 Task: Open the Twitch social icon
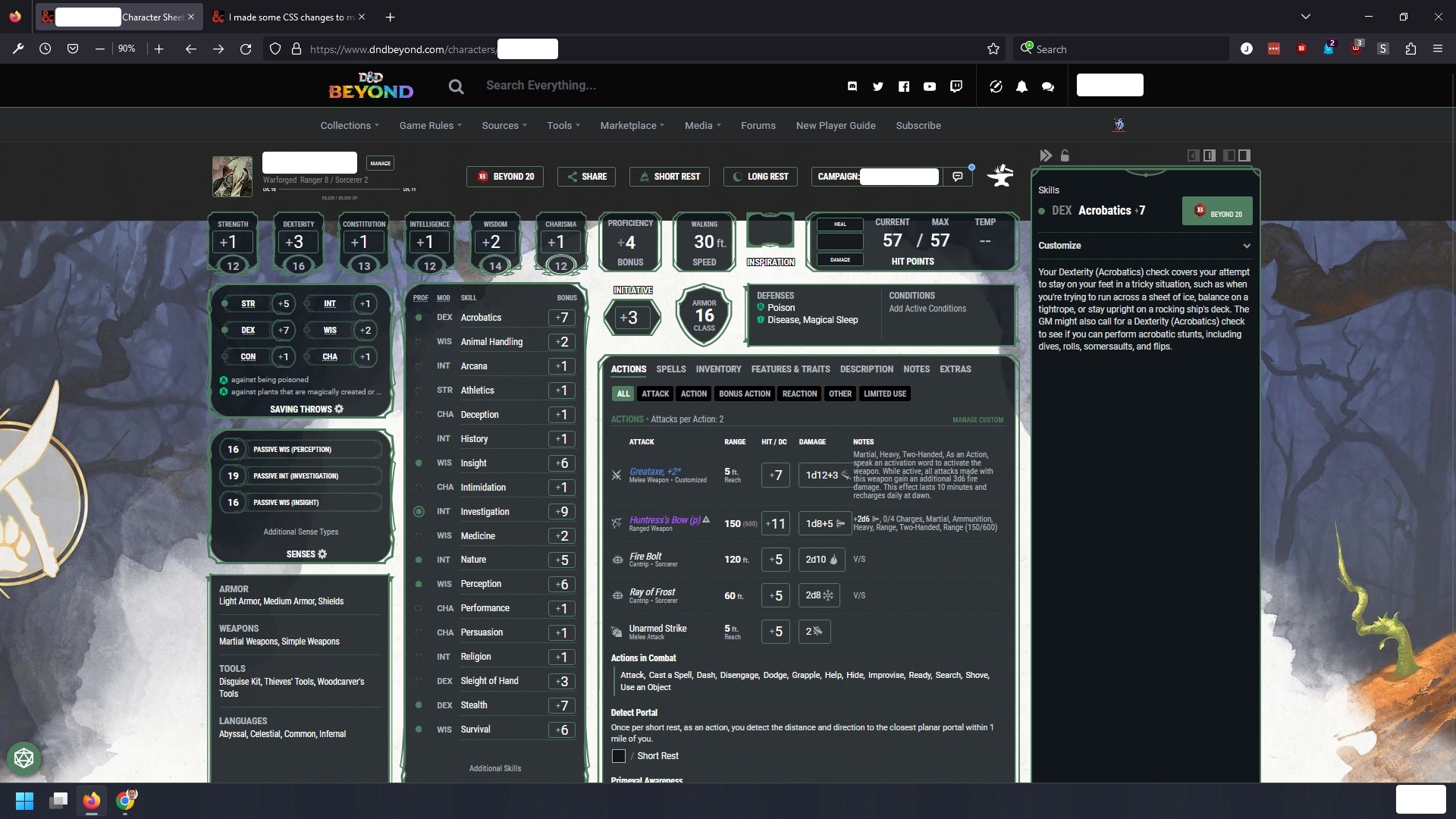pos(956,86)
